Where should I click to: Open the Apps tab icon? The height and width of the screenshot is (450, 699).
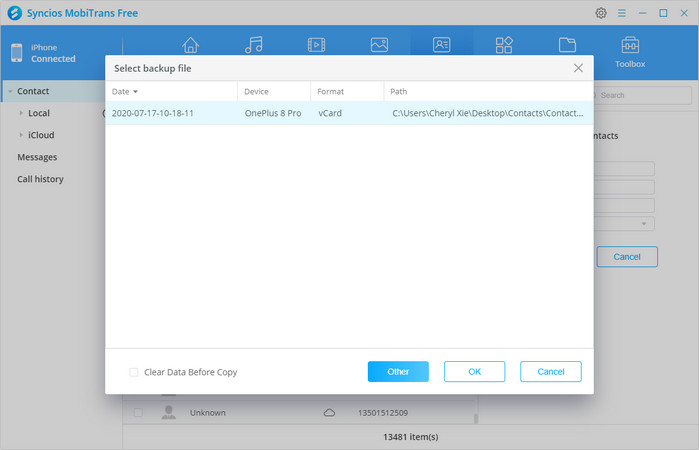504,45
